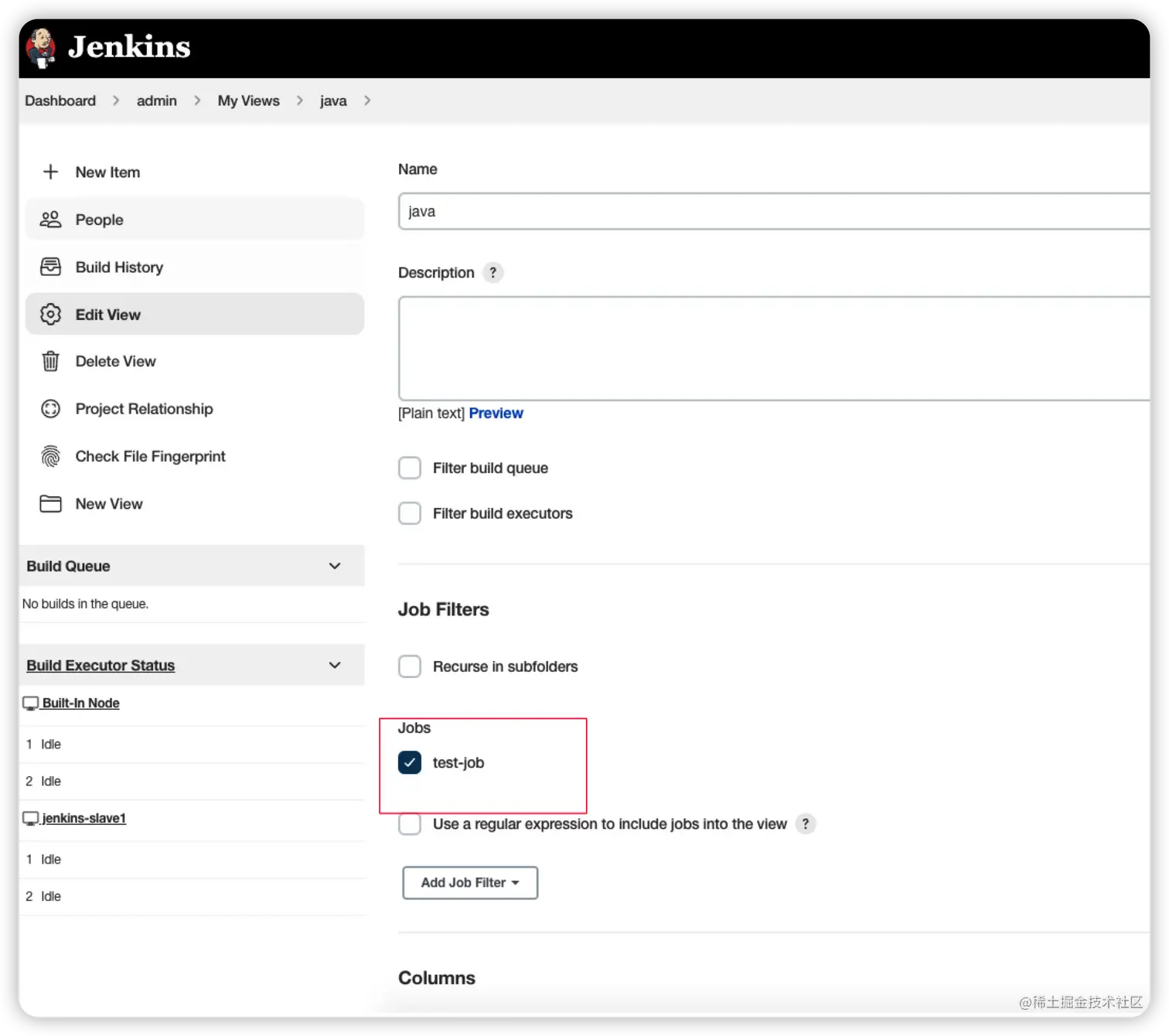The height and width of the screenshot is (1036, 1169).
Task: Go to the Dashboard breadcrumb
Action: [x=60, y=101]
